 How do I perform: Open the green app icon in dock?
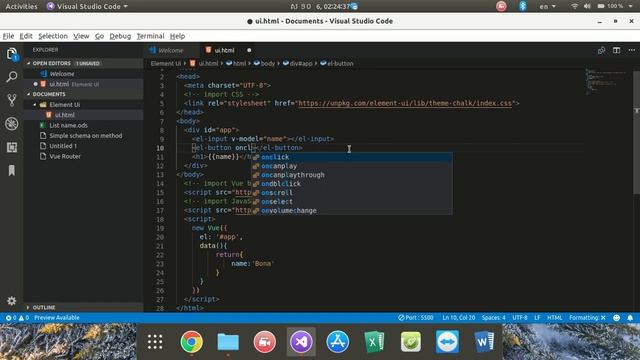(411, 342)
